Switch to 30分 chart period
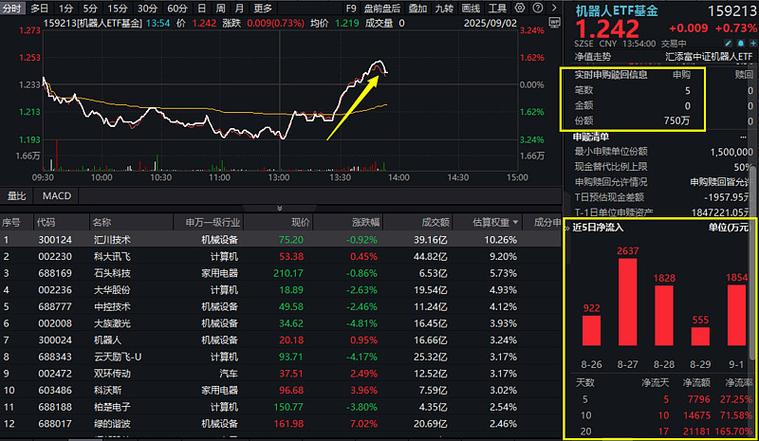Screen dimensions: 759x441 point(148,8)
